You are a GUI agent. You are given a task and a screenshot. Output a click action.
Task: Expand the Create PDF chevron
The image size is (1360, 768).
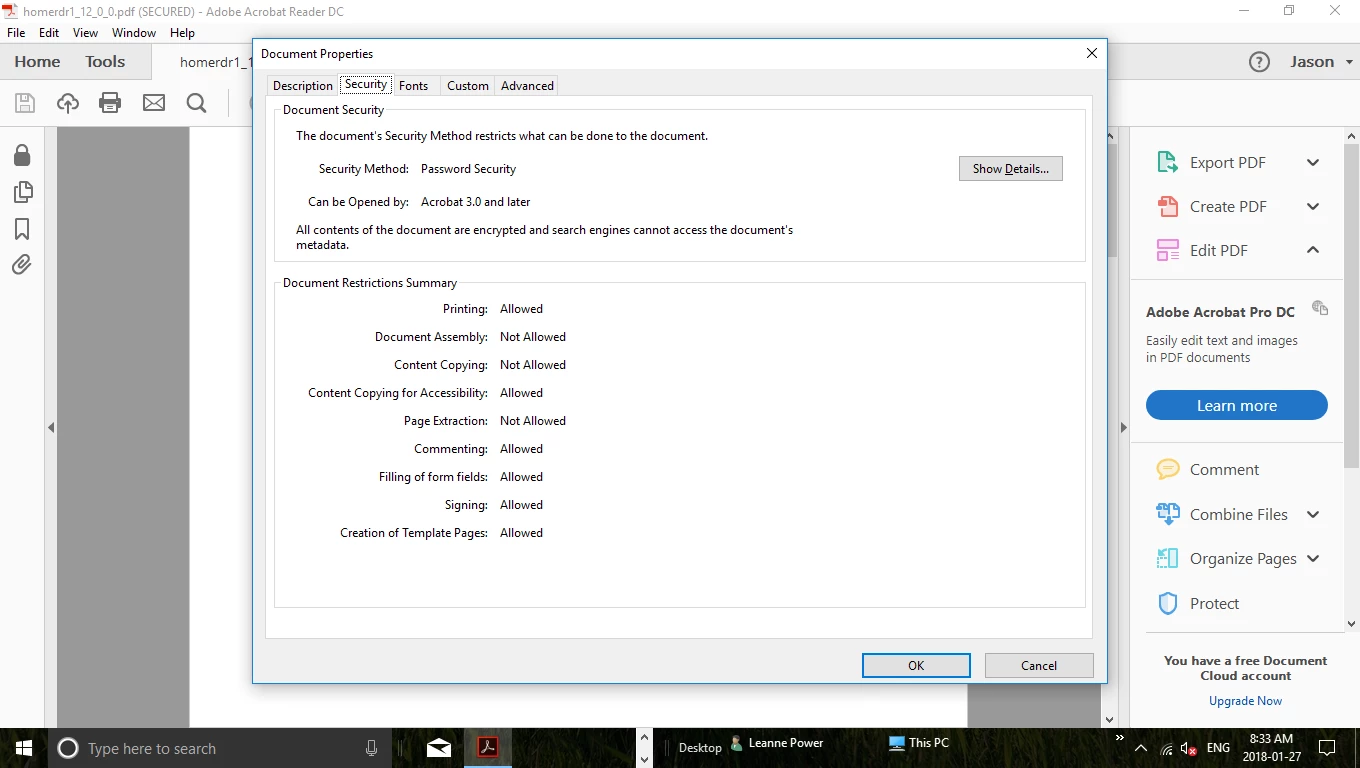point(1313,206)
